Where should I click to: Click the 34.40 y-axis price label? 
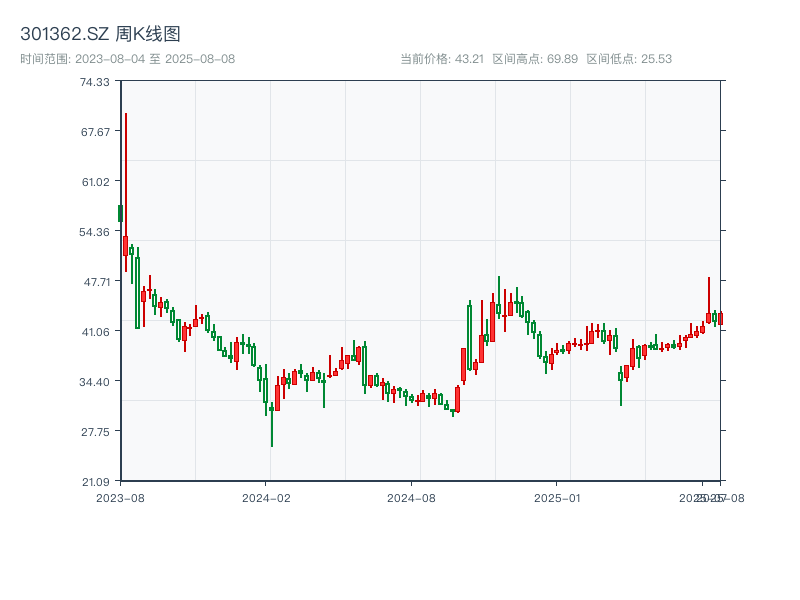tap(96, 382)
